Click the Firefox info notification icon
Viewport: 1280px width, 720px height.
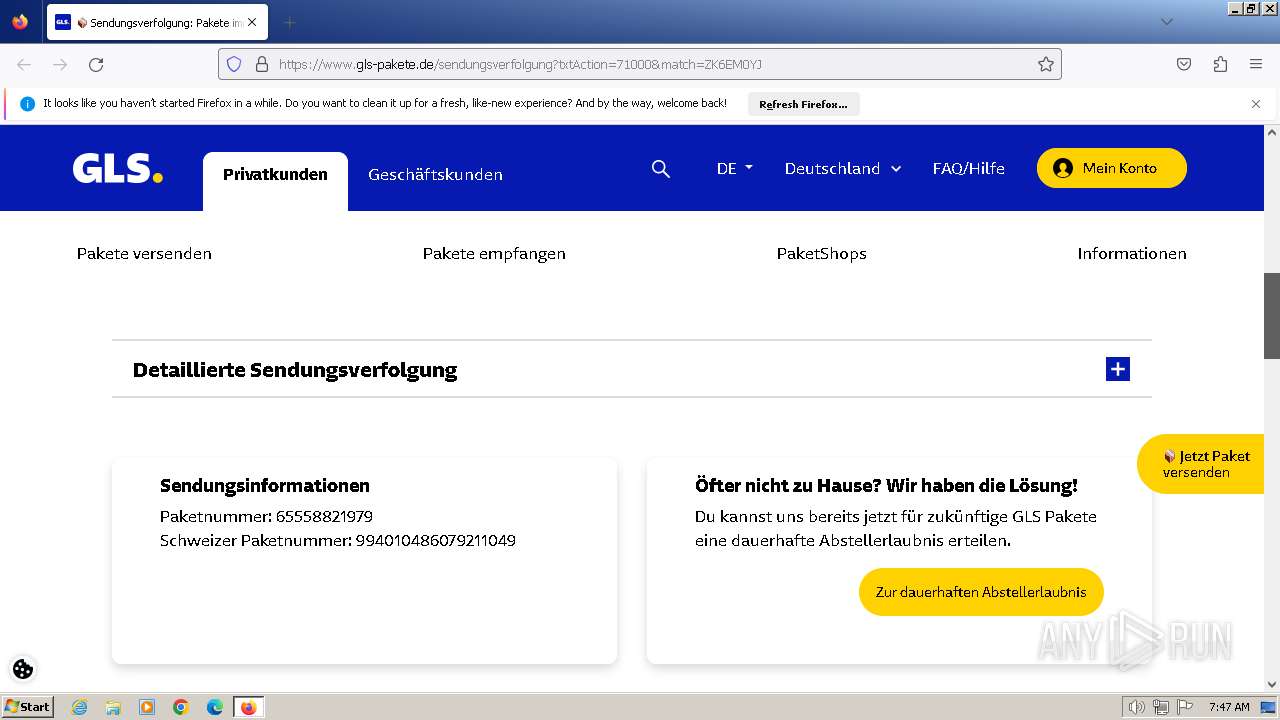tap(27, 104)
